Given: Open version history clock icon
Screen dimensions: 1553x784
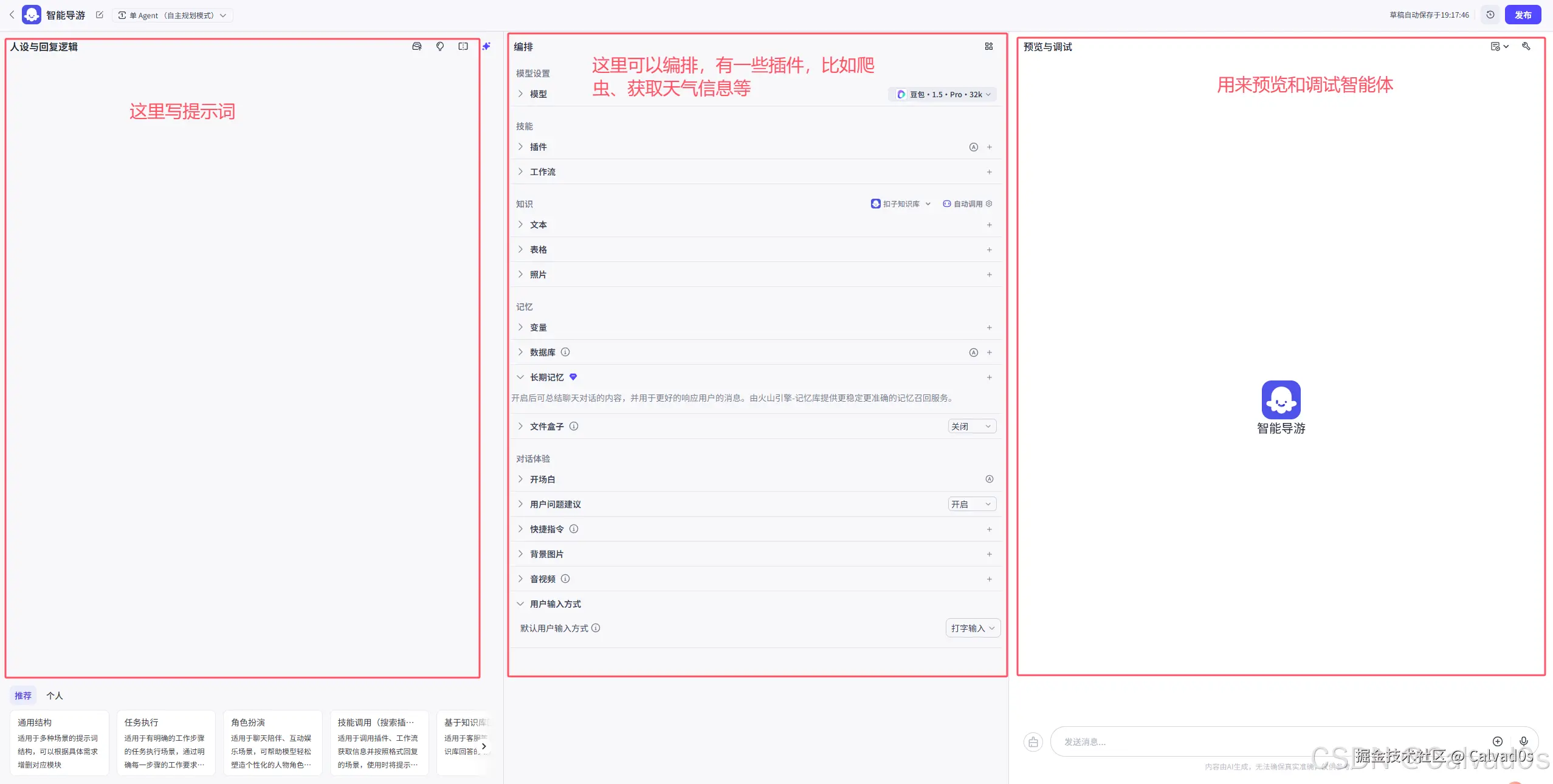Looking at the screenshot, I should [x=1490, y=15].
